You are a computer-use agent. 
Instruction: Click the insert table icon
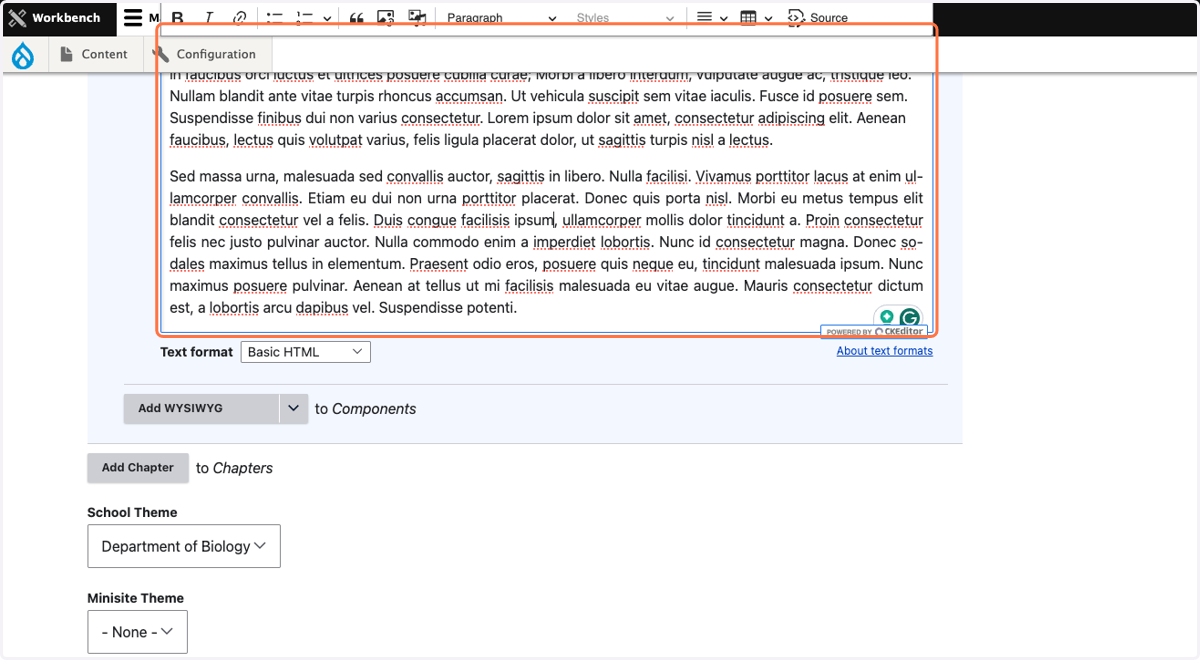click(x=748, y=18)
